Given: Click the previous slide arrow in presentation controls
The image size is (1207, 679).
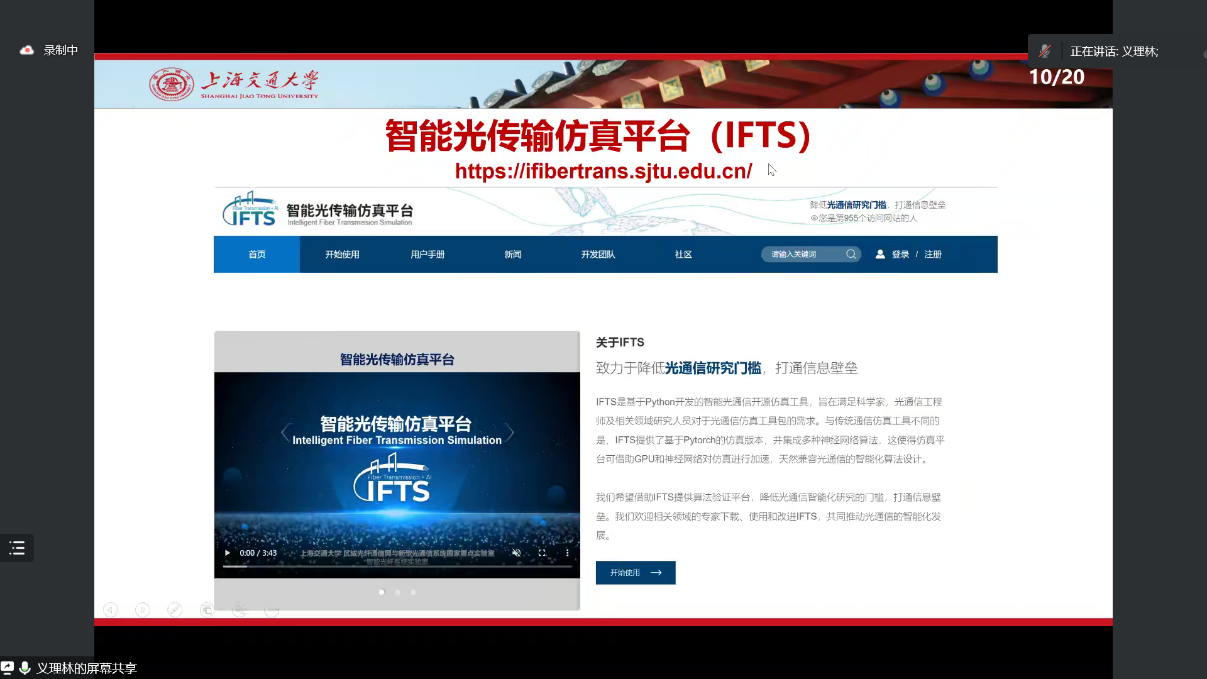Looking at the screenshot, I should tap(110, 609).
